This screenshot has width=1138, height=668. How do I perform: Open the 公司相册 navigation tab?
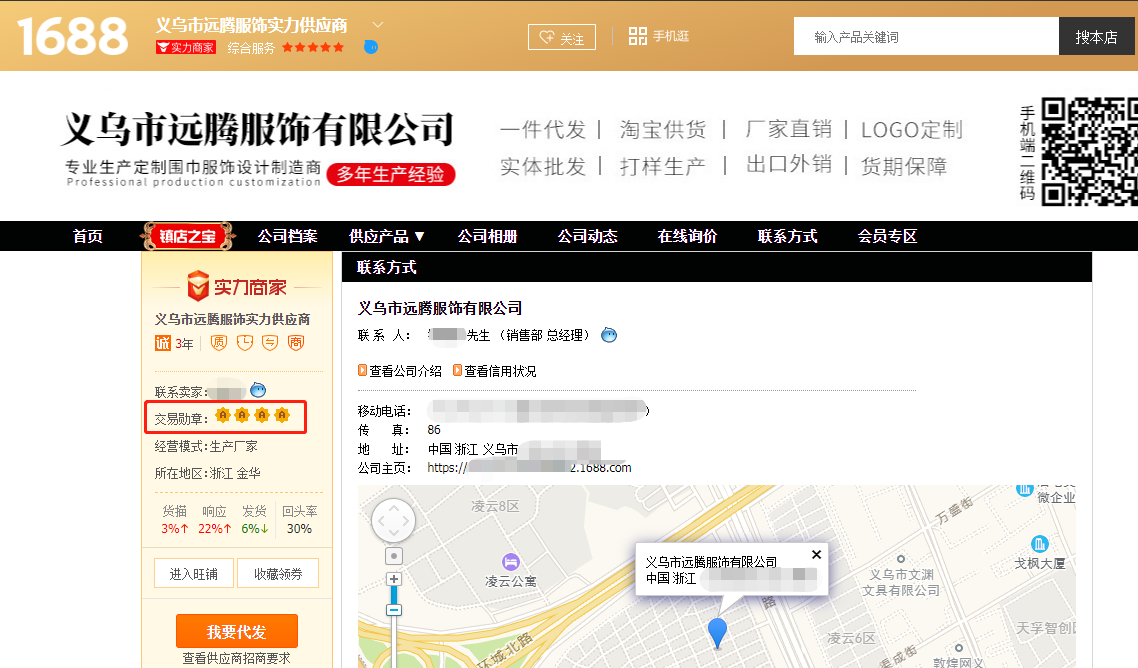tap(487, 236)
